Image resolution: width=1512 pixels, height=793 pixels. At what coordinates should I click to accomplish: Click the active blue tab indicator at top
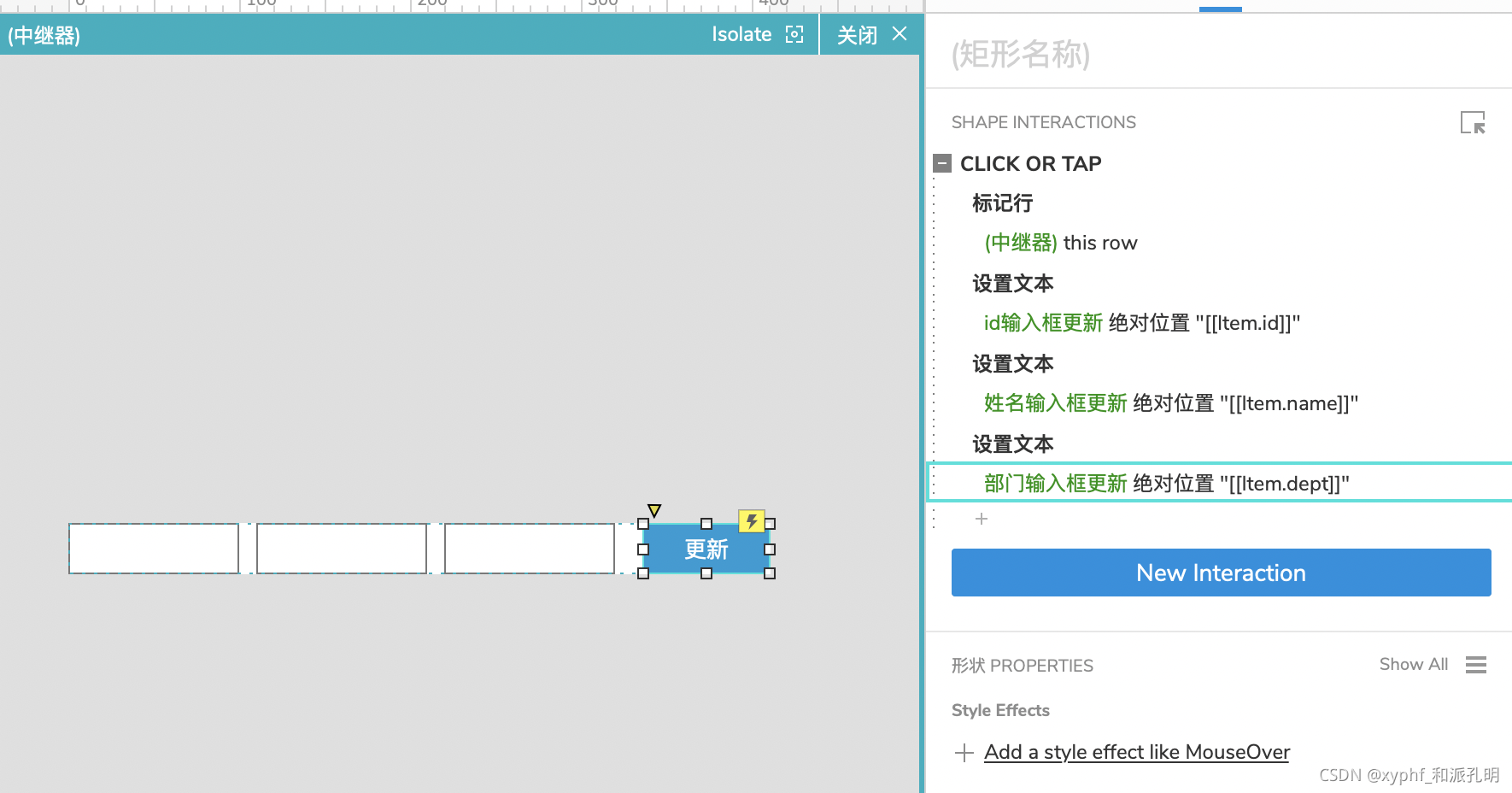[1221, 9]
